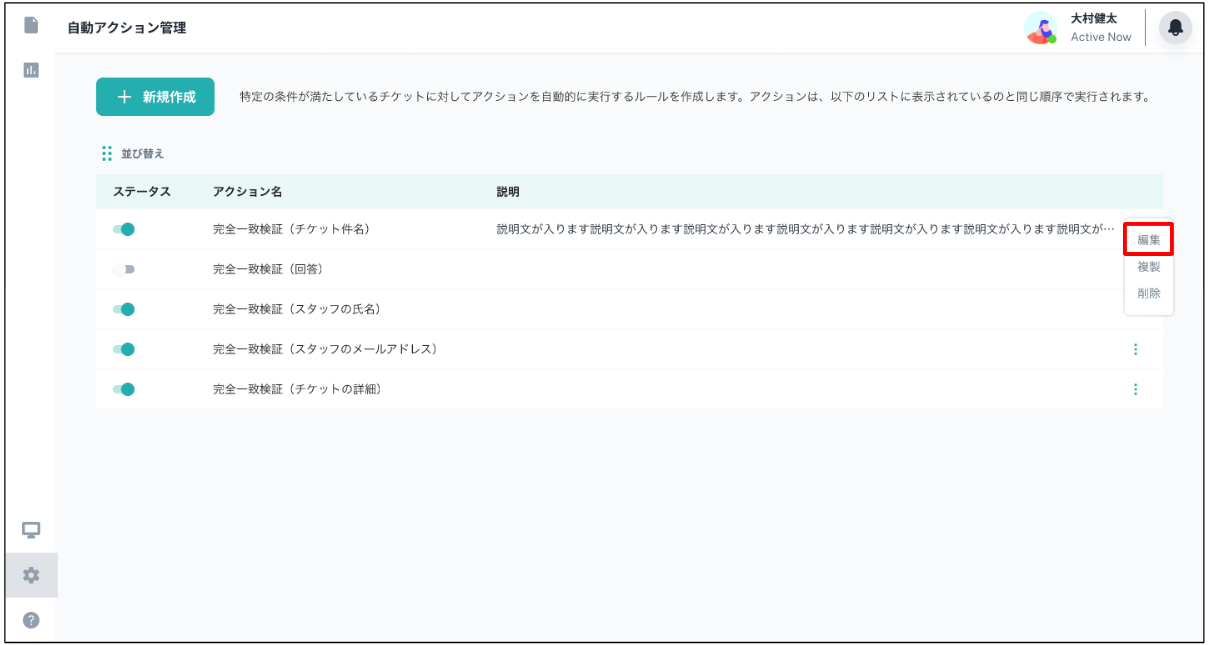Open the monitor icon in the sidebar
The width and height of the screenshot is (1208, 645).
pyautogui.click(x=31, y=529)
